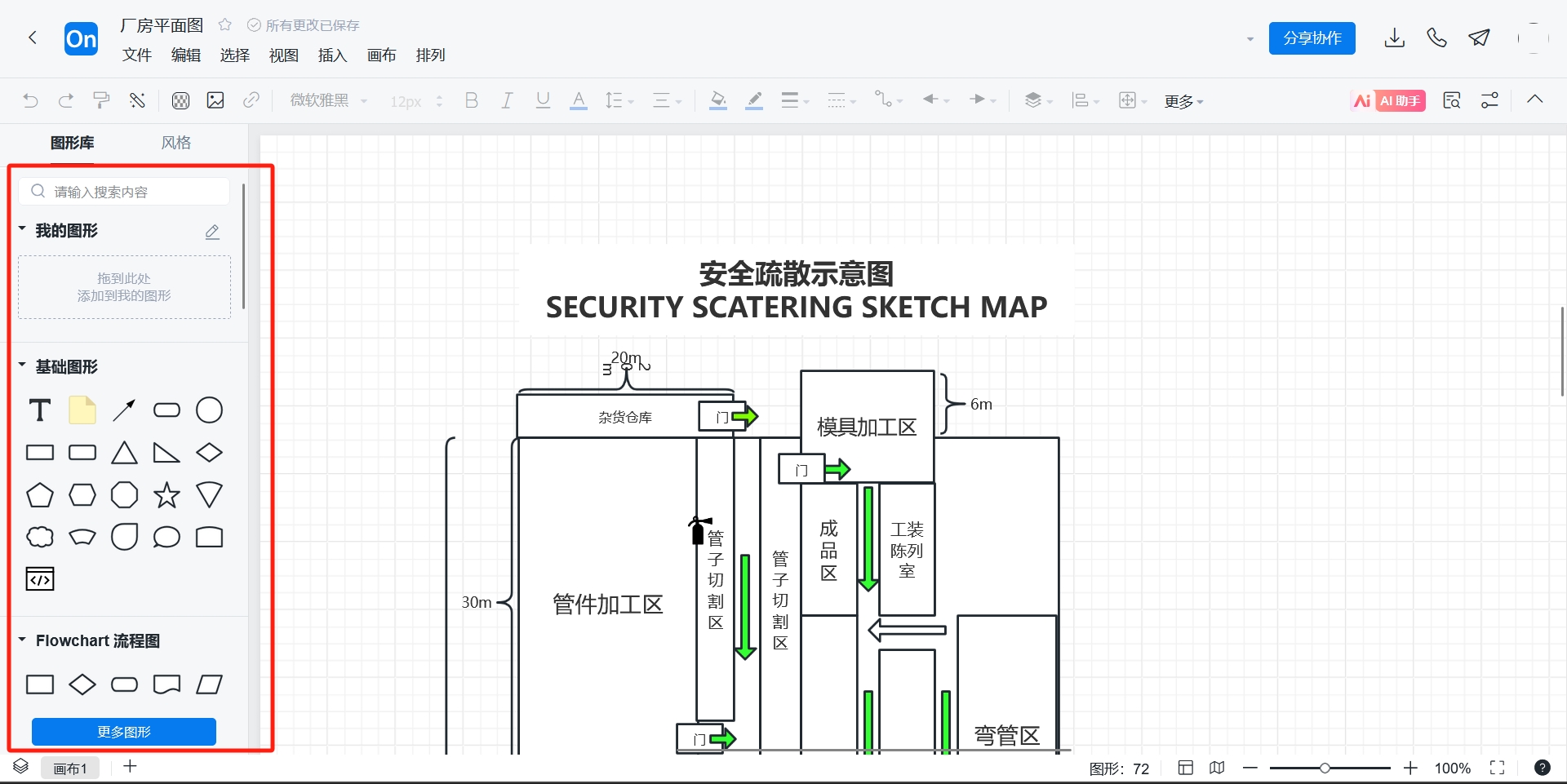
Task: Click the phone call icon
Action: (x=1436, y=38)
